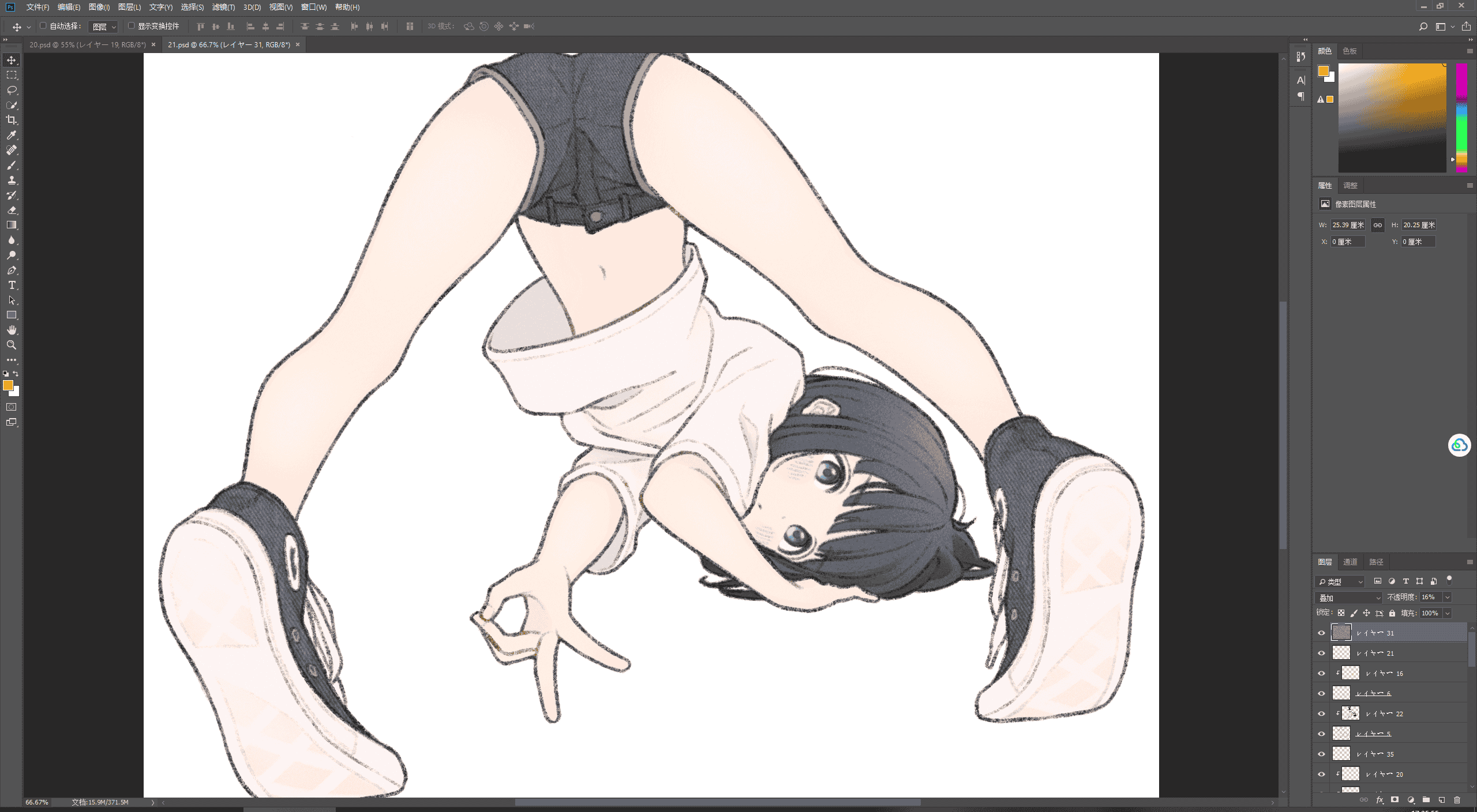Open the search icon in options bar
This screenshot has width=1477, height=812.
point(1423,27)
